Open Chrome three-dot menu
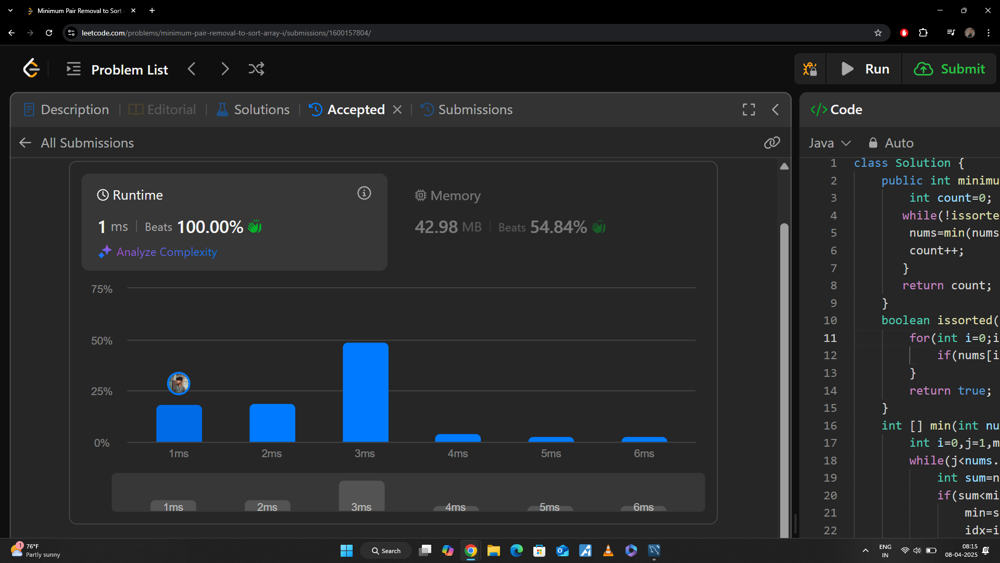Image resolution: width=1000 pixels, height=563 pixels. pyautogui.click(x=989, y=33)
